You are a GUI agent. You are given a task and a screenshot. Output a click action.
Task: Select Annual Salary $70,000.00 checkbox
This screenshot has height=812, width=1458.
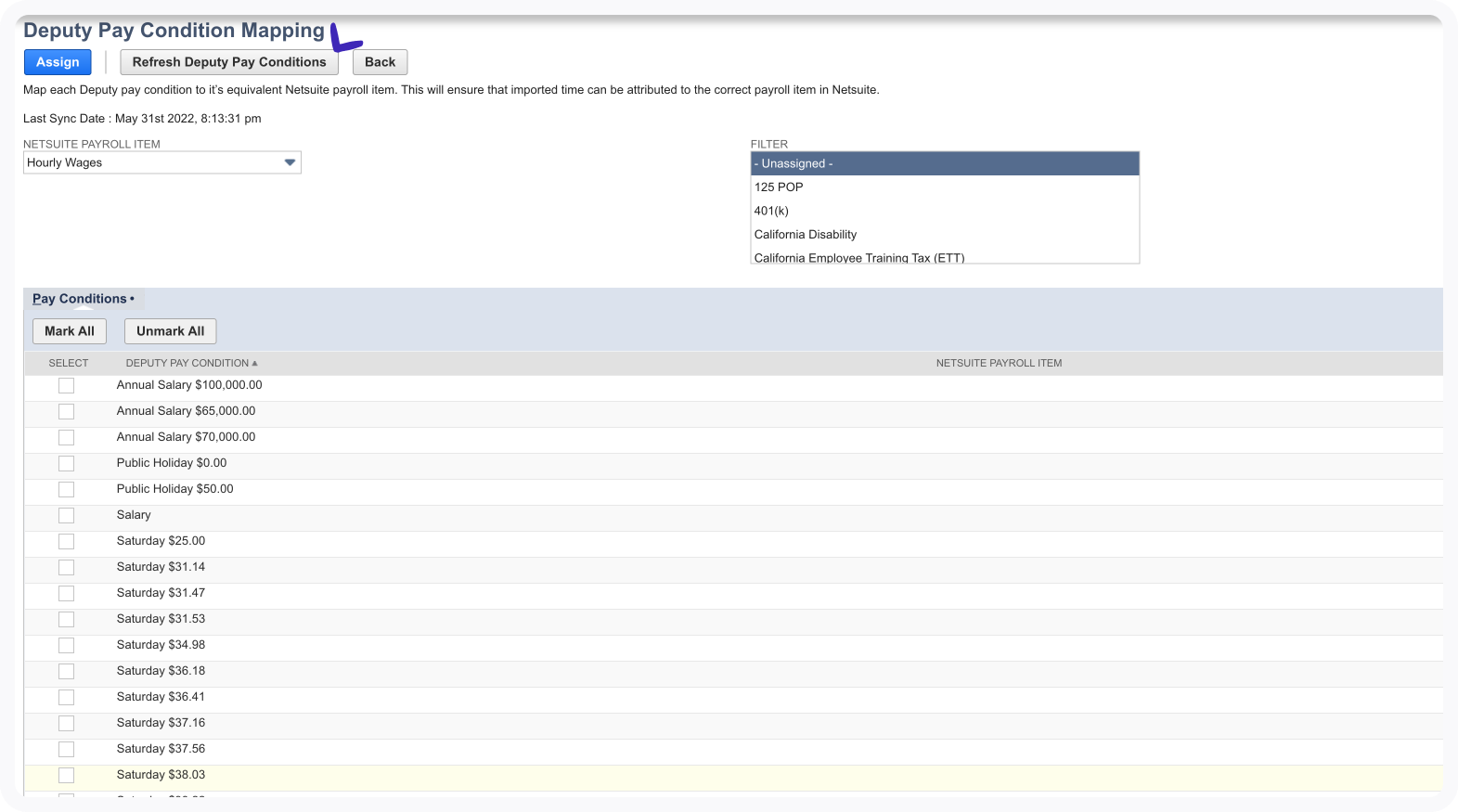[66, 437]
